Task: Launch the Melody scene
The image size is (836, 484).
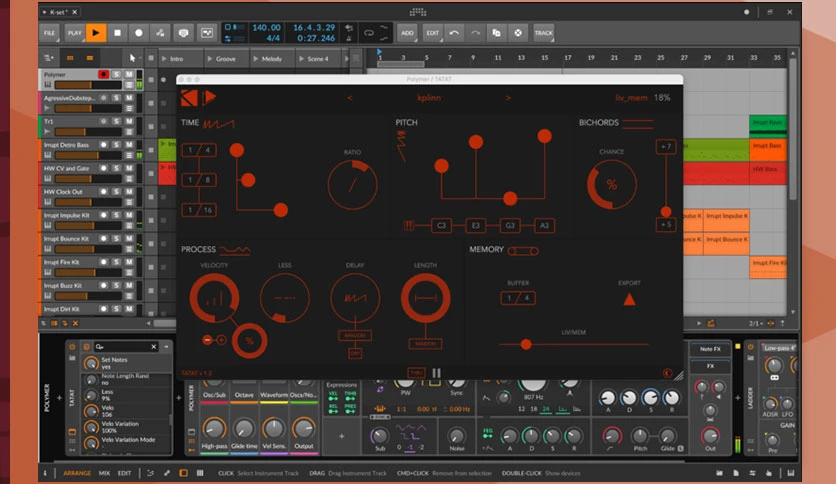Action: (256, 59)
